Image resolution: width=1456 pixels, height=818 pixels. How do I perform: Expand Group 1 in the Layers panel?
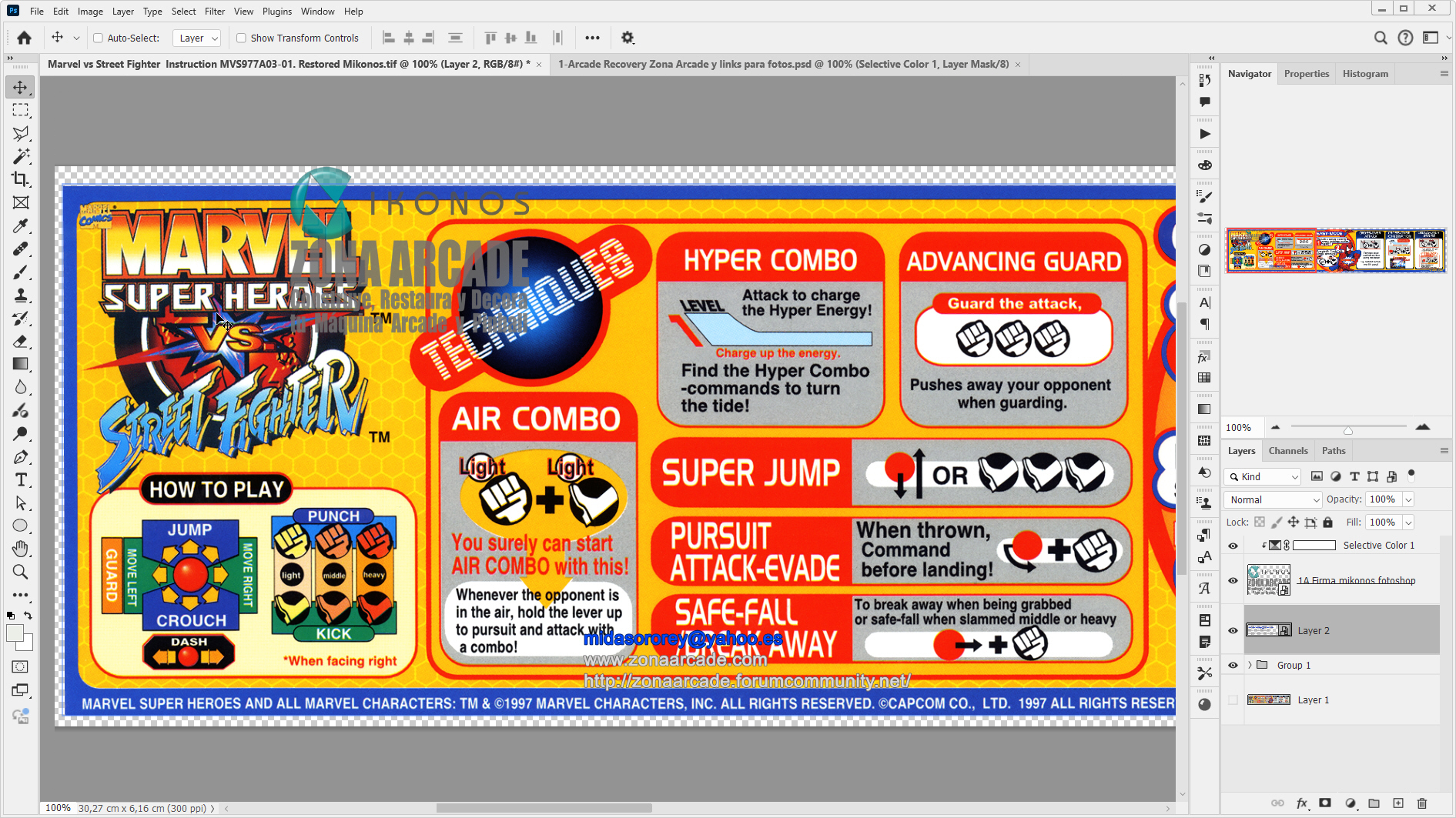click(1249, 665)
